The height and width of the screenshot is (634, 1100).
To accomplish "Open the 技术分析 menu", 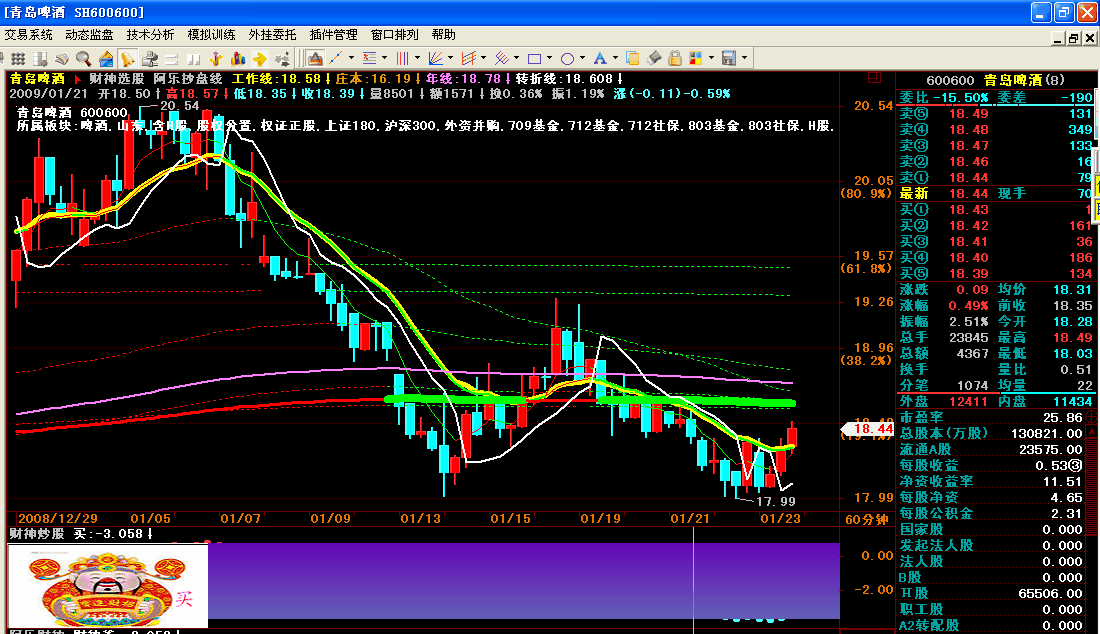I will click(x=150, y=34).
